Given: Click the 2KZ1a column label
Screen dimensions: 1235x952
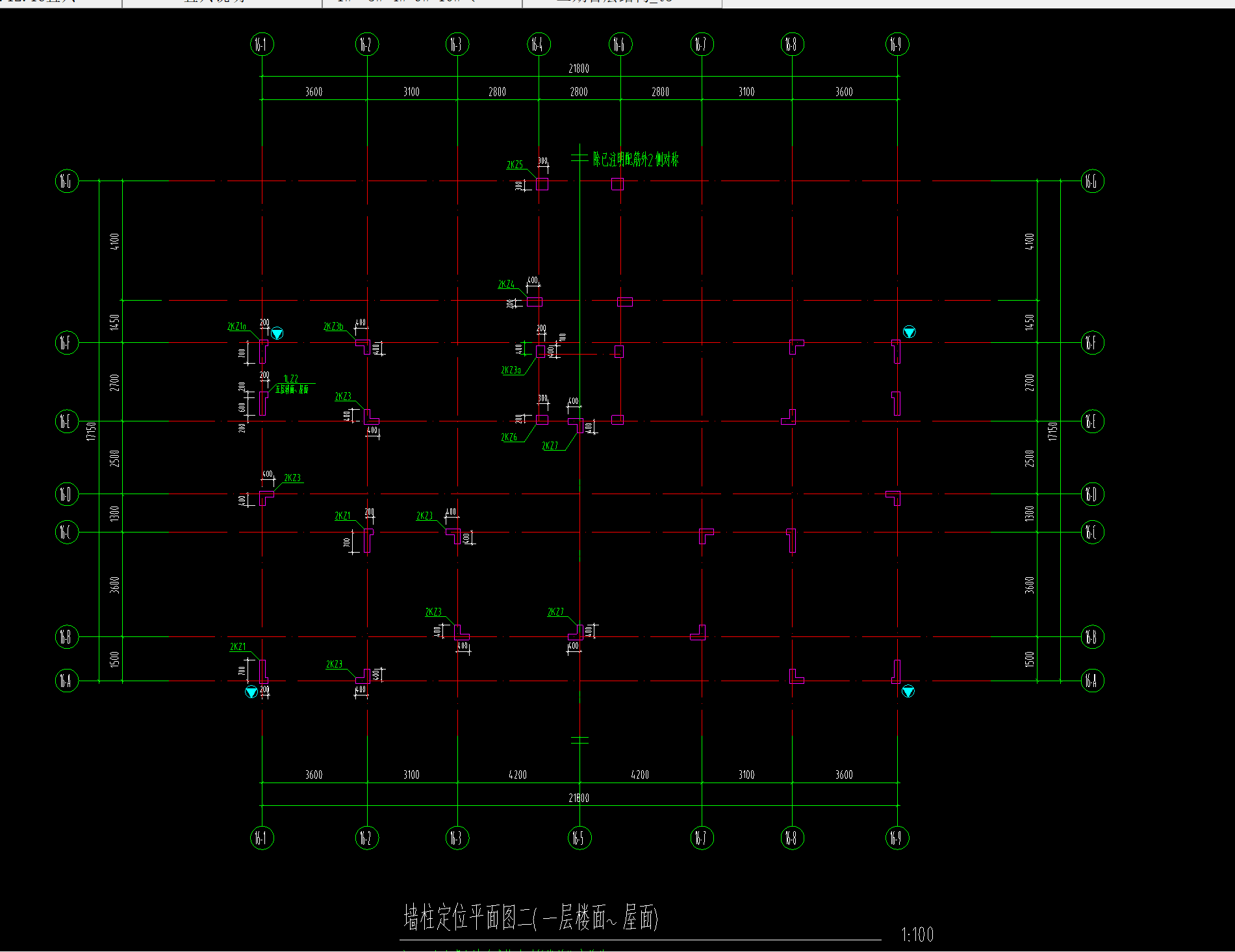Looking at the screenshot, I should [236, 327].
